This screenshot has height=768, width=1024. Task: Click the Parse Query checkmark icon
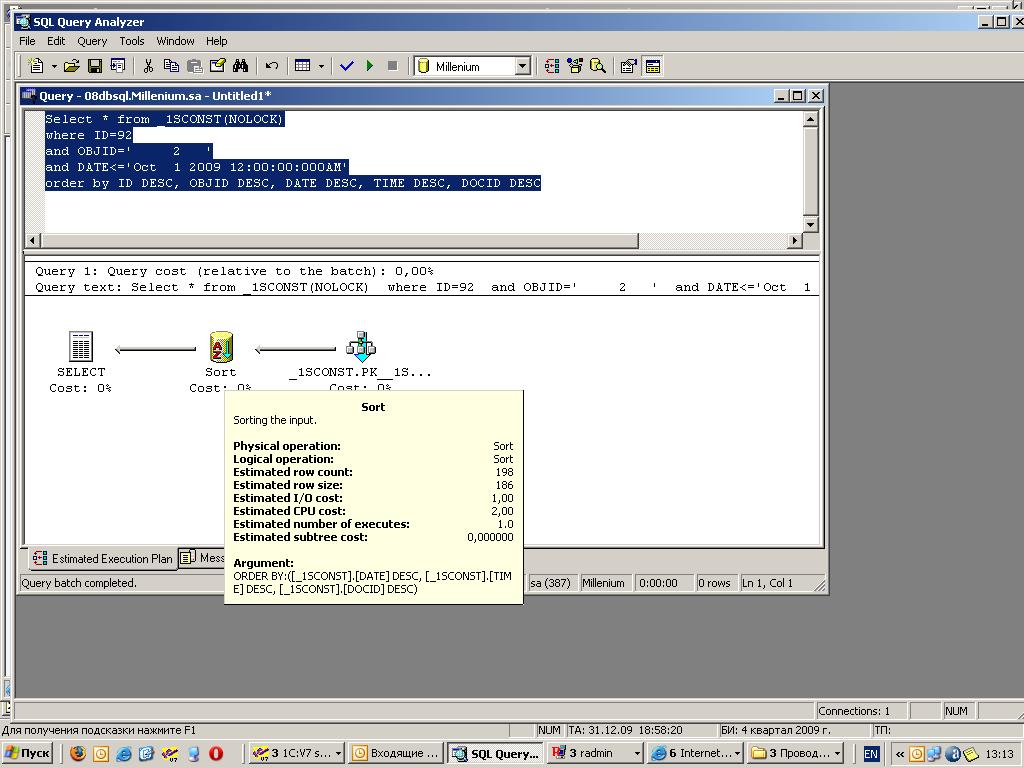[347, 66]
